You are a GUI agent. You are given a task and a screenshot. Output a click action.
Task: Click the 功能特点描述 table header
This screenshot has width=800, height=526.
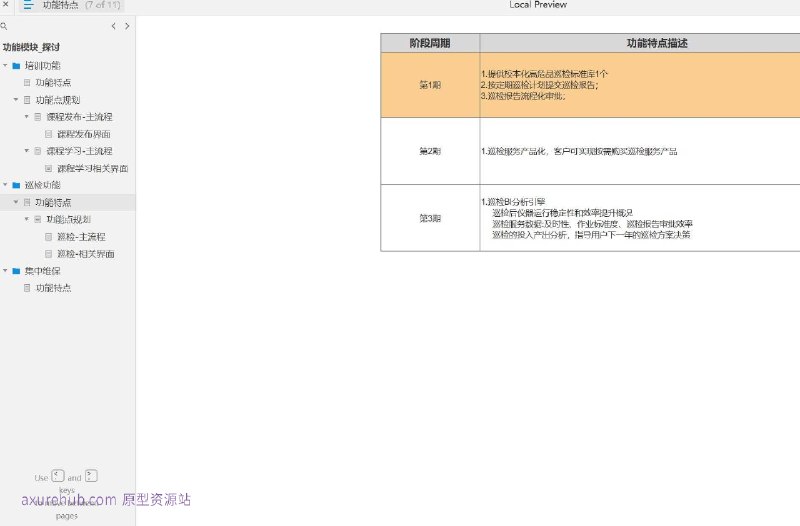click(657, 43)
